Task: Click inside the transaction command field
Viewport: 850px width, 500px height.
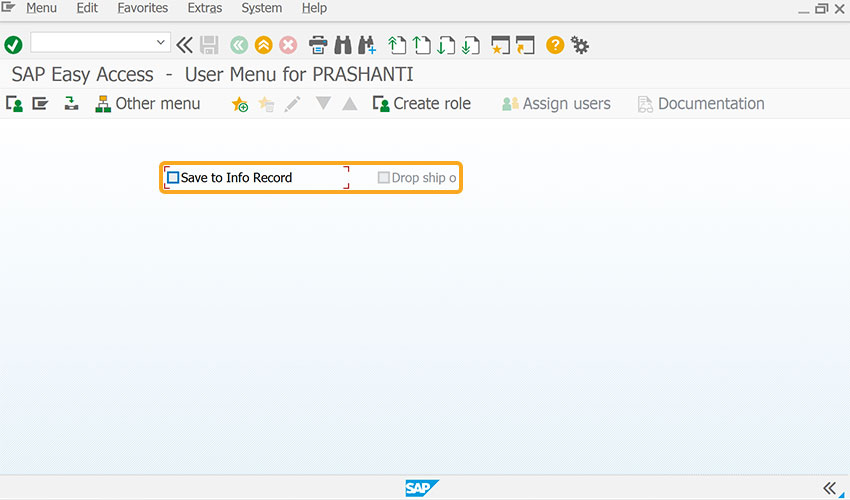Action: 93,42
